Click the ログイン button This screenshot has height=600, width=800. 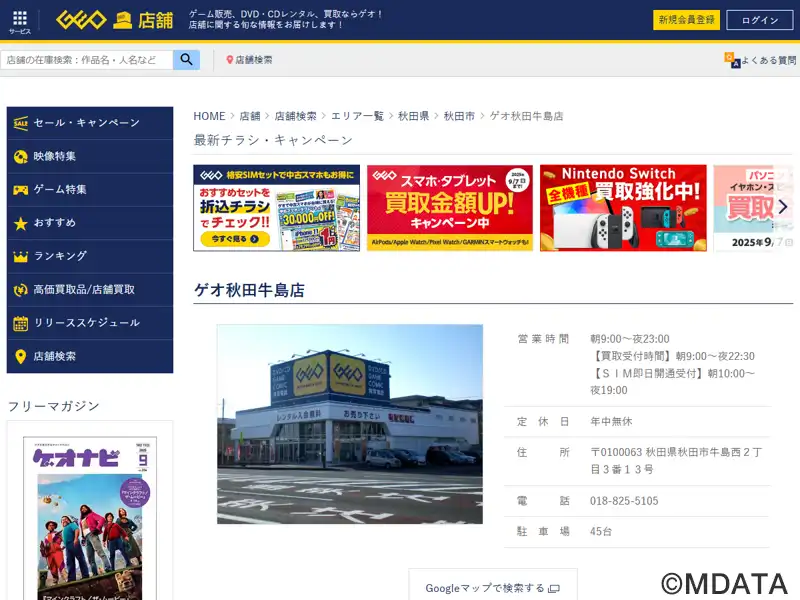click(x=760, y=20)
